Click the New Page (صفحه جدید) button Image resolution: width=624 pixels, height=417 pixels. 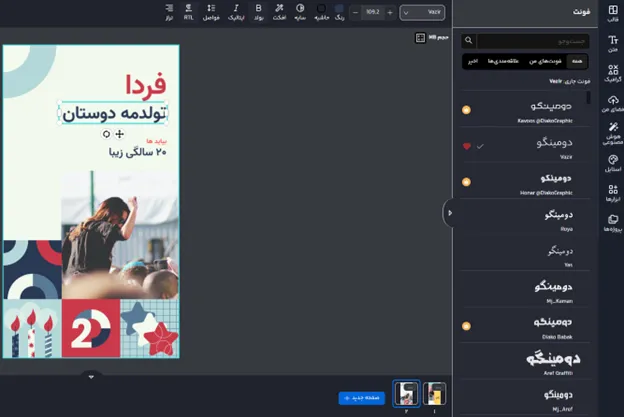[361, 397]
